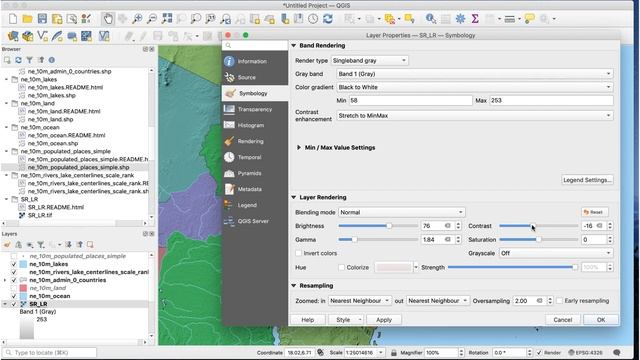Click the OK button
Image resolution: width=640 pixels, height=360 pixels.
(601, 320)
